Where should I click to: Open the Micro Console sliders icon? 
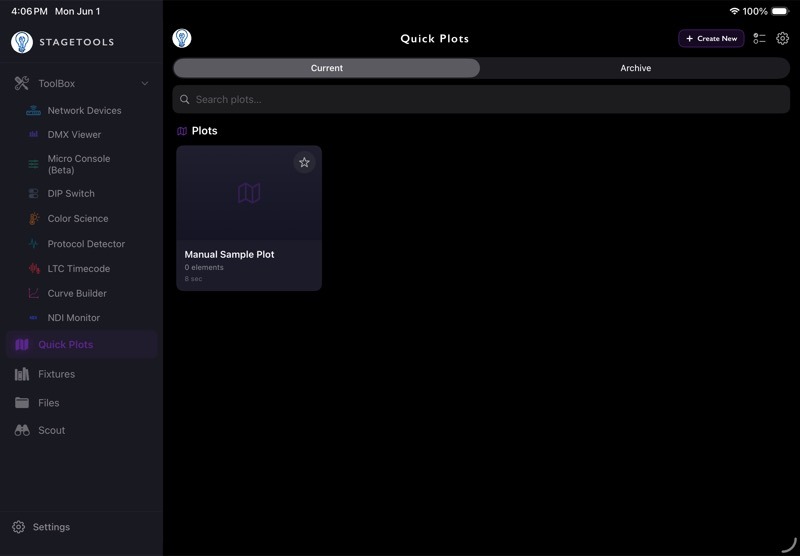(33, 164)
